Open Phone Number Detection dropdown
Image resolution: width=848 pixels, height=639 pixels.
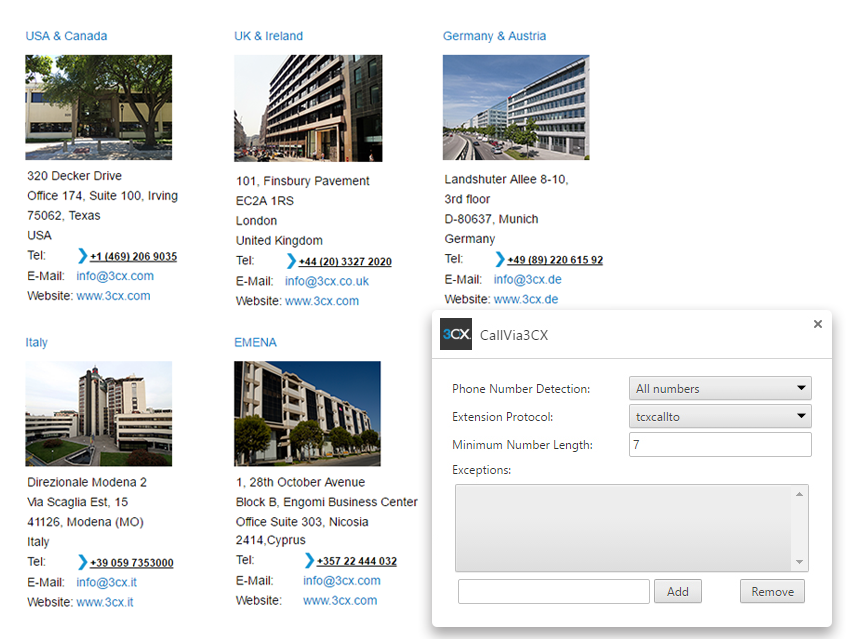[x=720, y=388]
